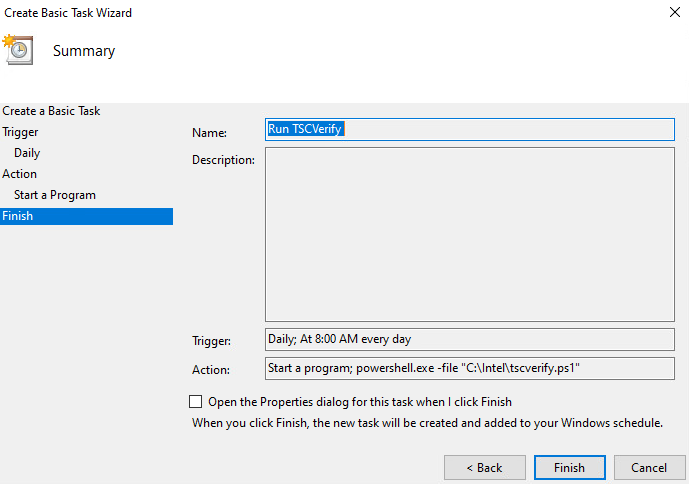This screenshot has width=689, height=484.
Task: Click the window title bar text
Action: click(x=68, y=13)
